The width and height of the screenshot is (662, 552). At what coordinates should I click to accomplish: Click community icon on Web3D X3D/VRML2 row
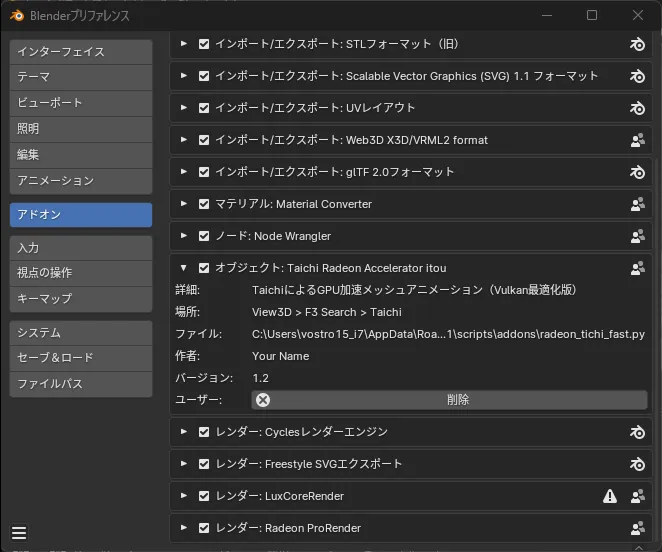(x=638, y=140)
